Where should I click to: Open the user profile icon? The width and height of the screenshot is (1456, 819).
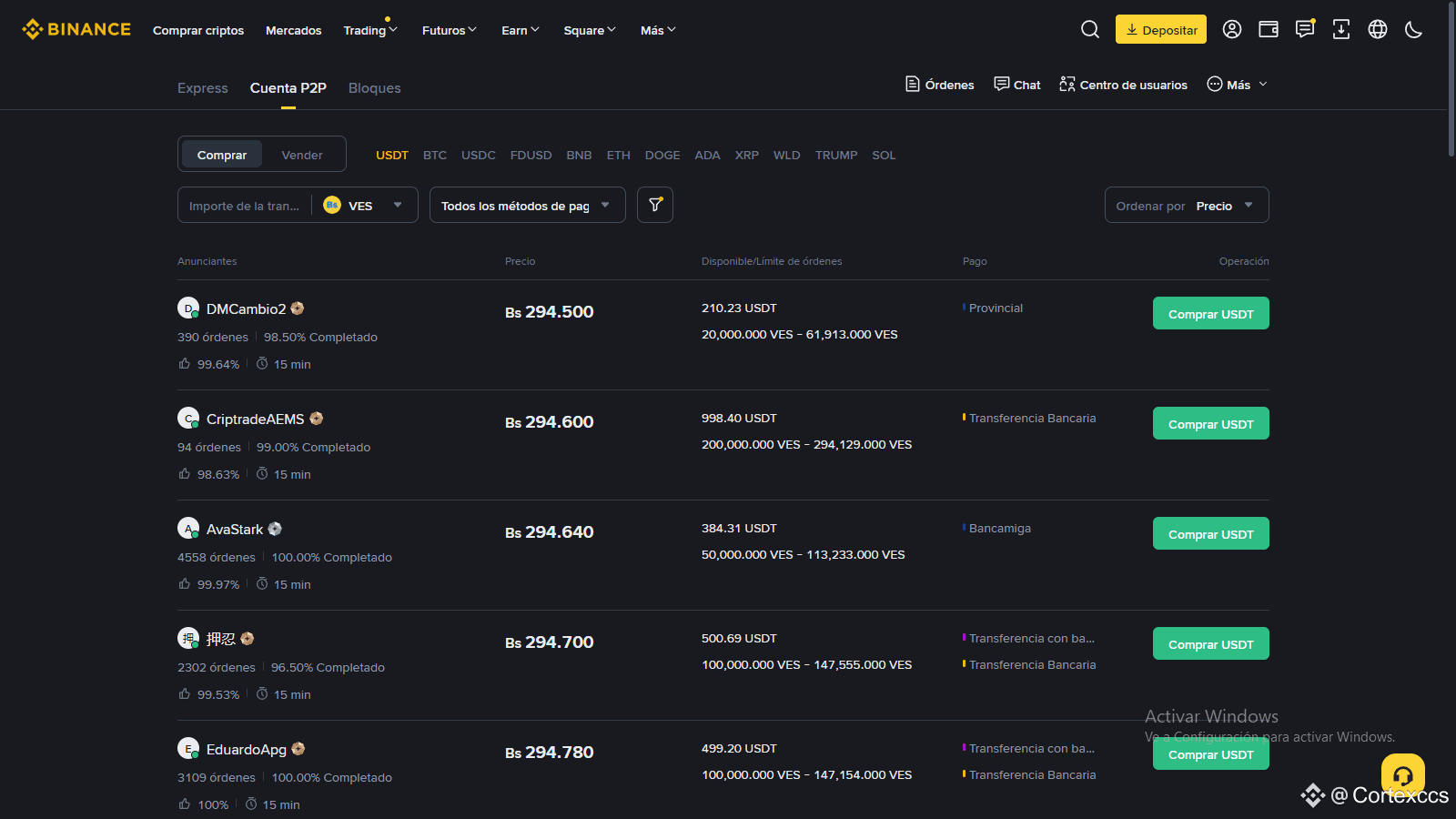point(1232,29)
